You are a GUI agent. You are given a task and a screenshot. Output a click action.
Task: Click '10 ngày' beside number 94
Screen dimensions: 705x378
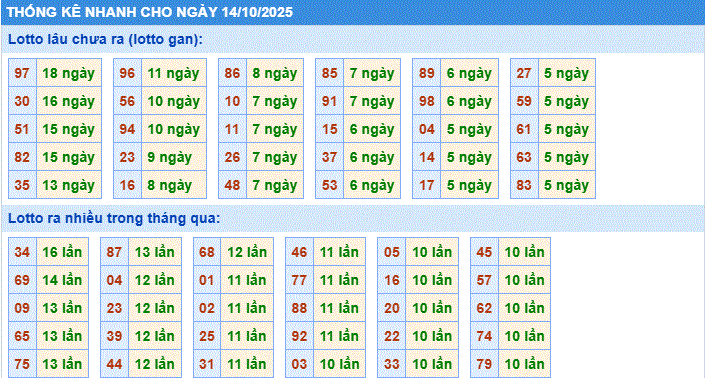174,129
